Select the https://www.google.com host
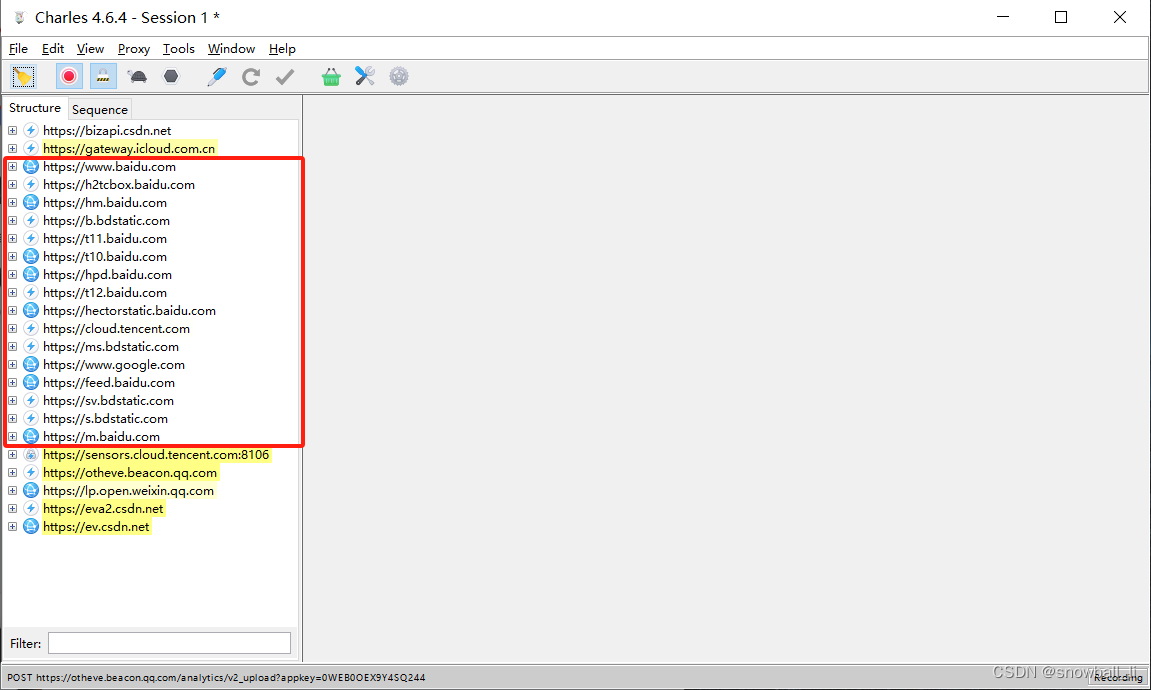This screenshot has width=1151, height=690. pyautogui.click(x=114, y=364)
